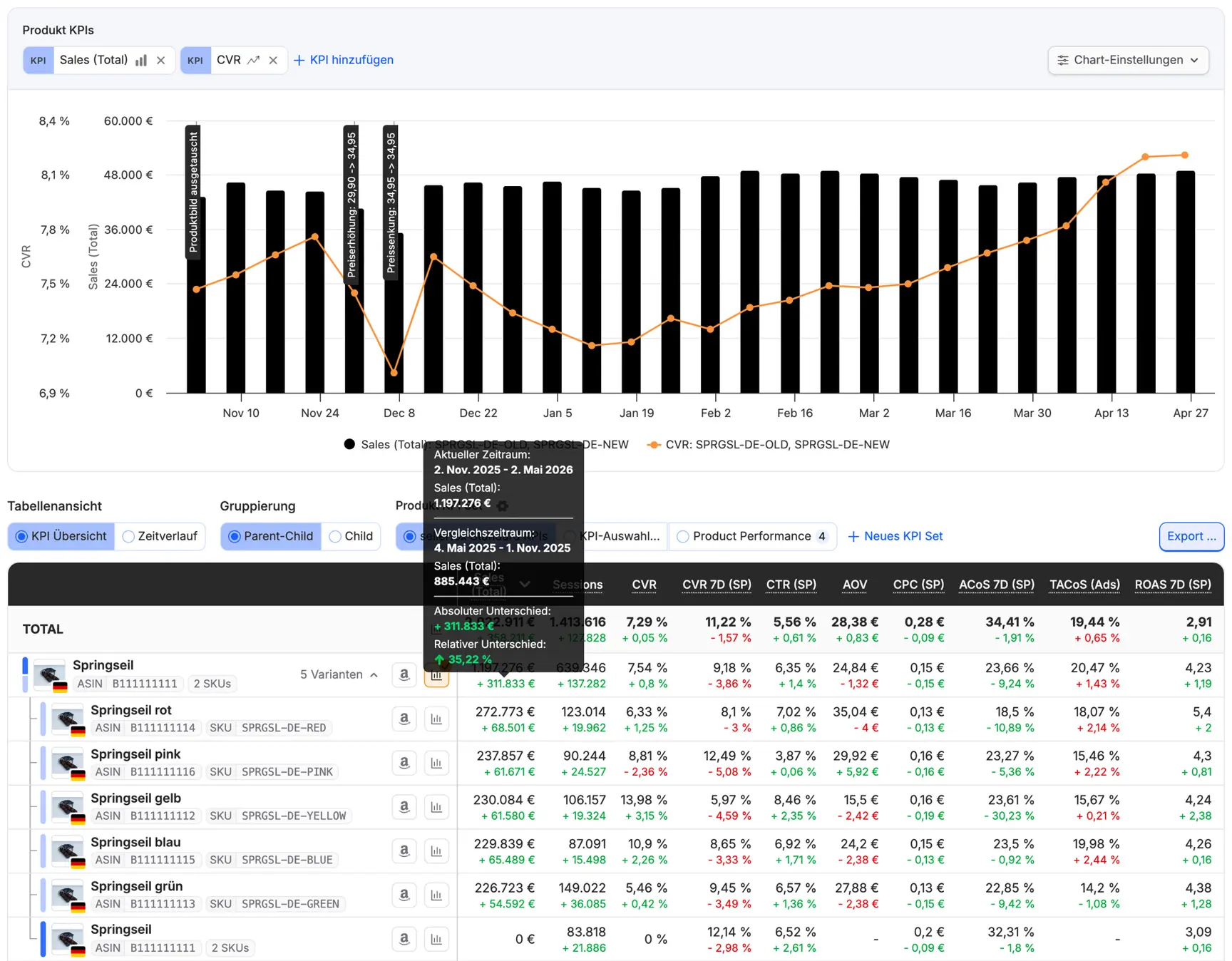Click the Preiserhöhung 29,90 -> 34,95 marker

click(x=351, y=205)
